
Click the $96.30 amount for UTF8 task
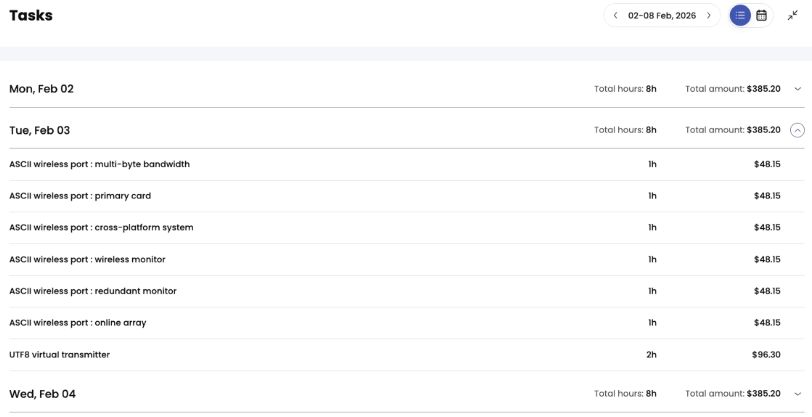(x=766, y=355)
